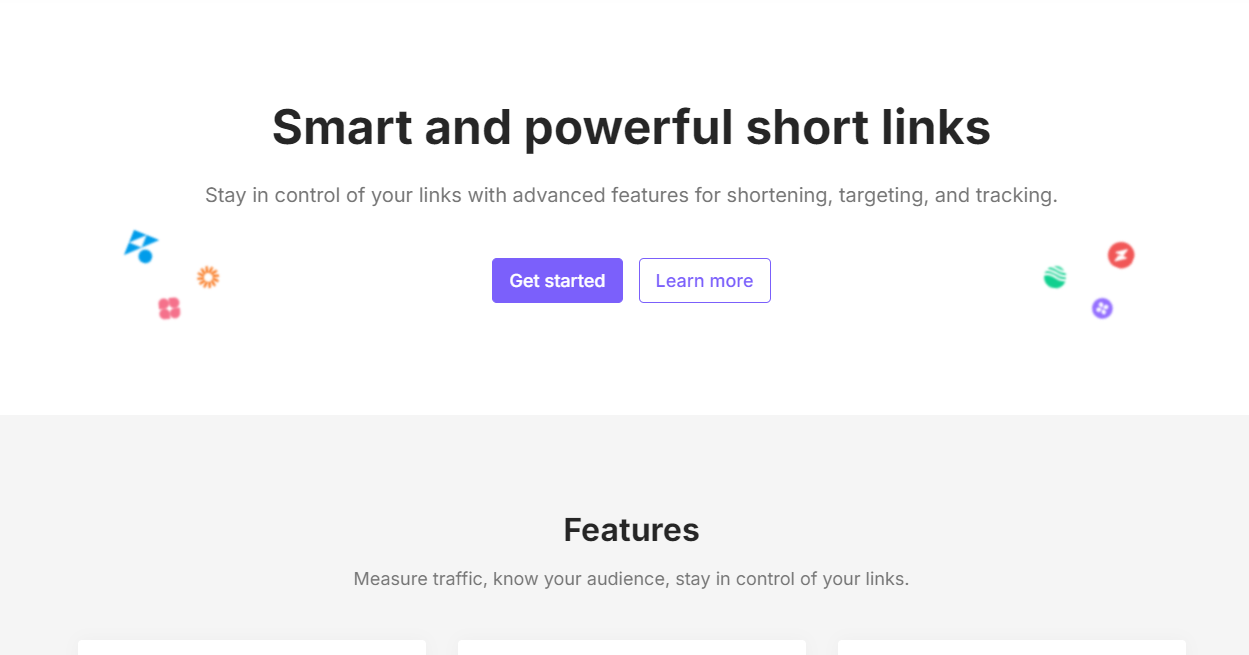The height and width of the screenshot is (655, 1249).
Task: Click the word "audience" in Features description
Action: tap(604, 579)
